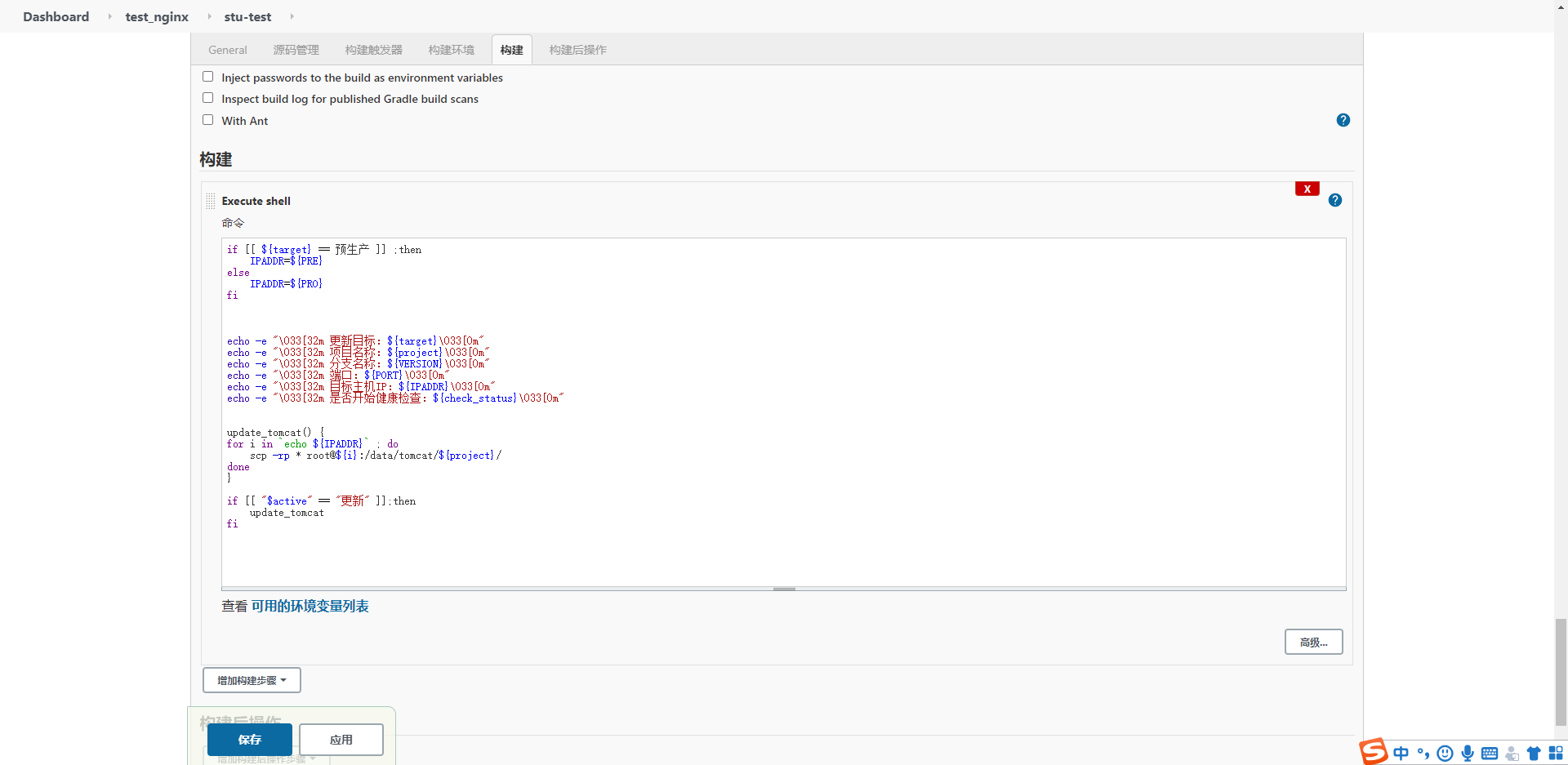Click the help icon beside Execute shell
Image resolution: width=1568 pixels, height=765 pixels.
click(1335, 199)
